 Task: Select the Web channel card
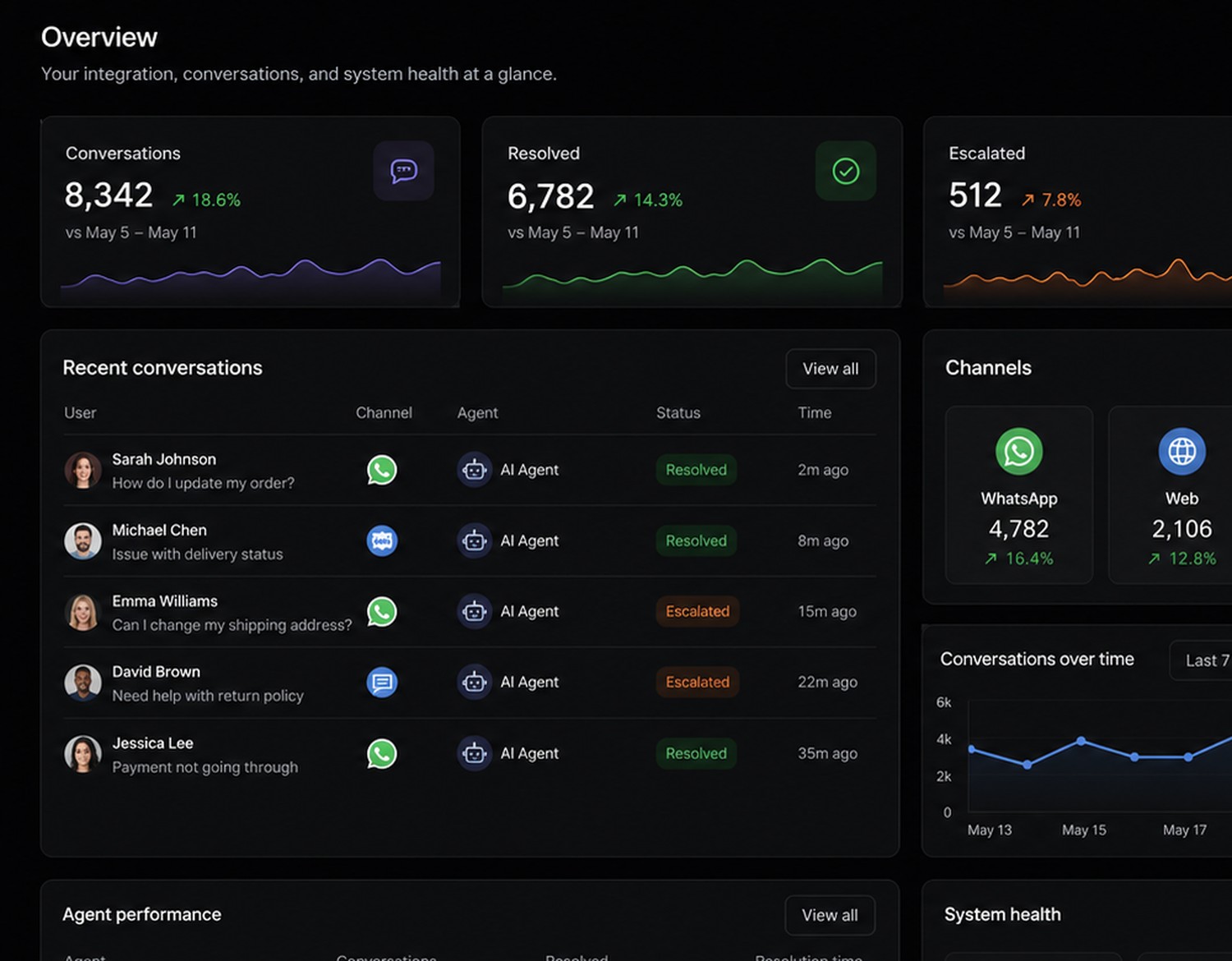(1172, 494)
